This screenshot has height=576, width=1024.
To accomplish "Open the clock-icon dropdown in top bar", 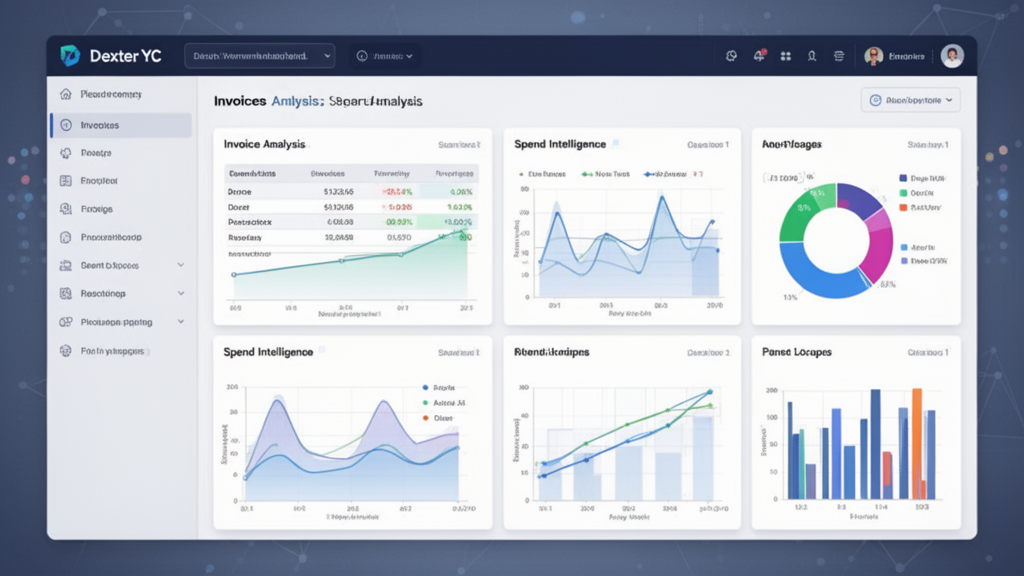I will pyautogui.click(x=385, y=56).
